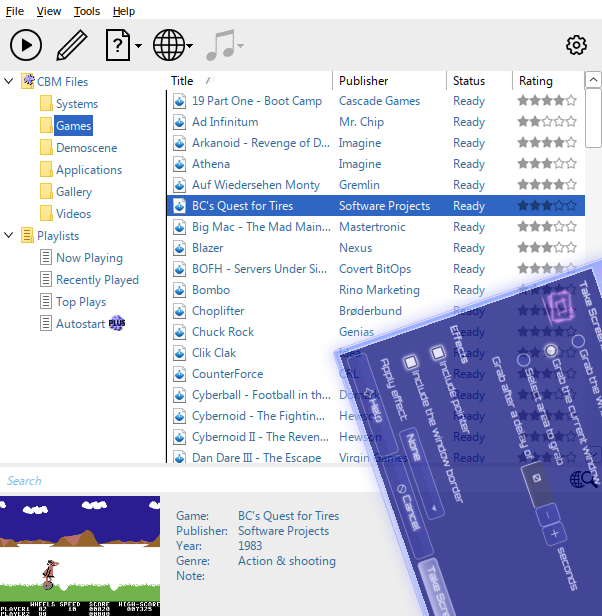The image size is (602, 616).
Task: Click the Now Playing playlist icon
Action: (46, 257)
